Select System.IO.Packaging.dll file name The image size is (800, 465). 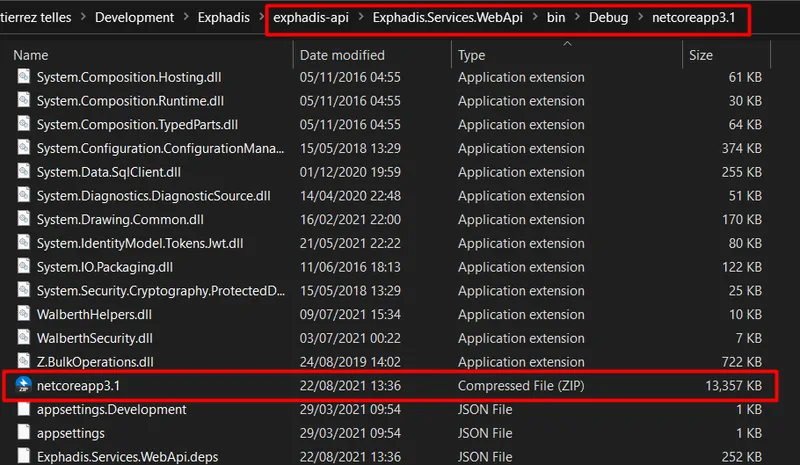(105, 267)
